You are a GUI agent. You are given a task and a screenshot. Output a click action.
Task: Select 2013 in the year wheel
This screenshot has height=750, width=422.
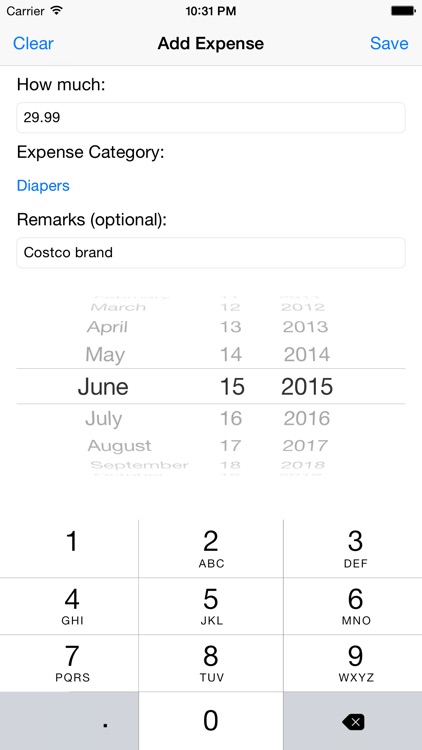coord(305,327)
